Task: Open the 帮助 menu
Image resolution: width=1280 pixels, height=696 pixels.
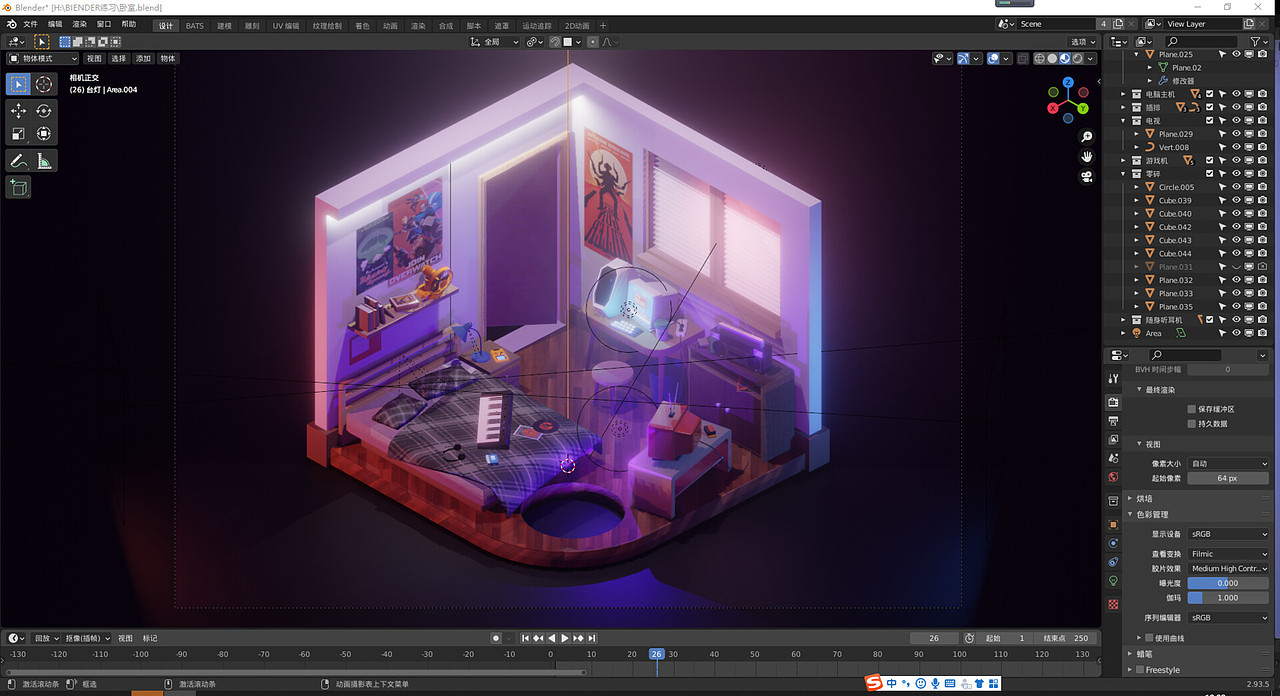Action: pos(129,24)
